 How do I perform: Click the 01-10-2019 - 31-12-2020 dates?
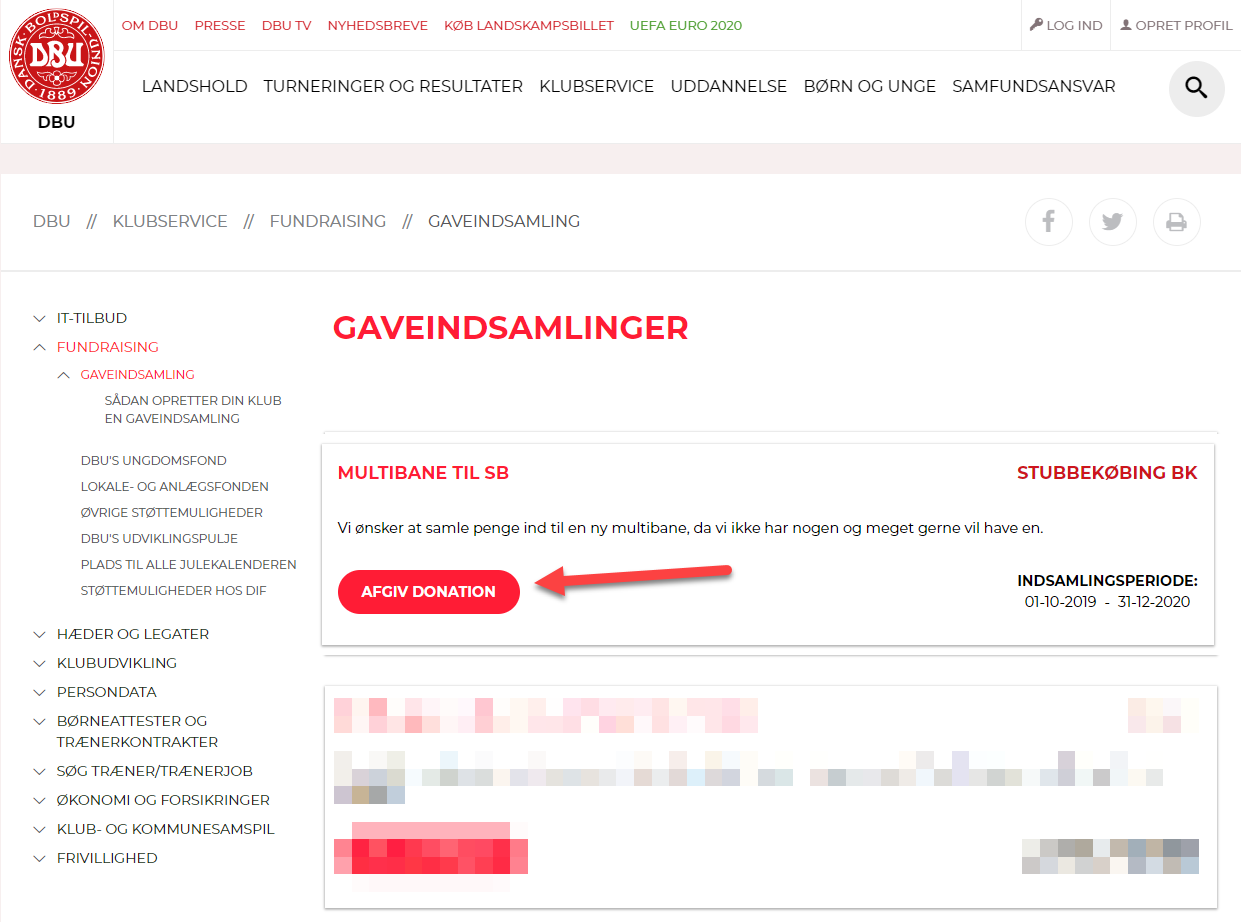coord(1107,602)
